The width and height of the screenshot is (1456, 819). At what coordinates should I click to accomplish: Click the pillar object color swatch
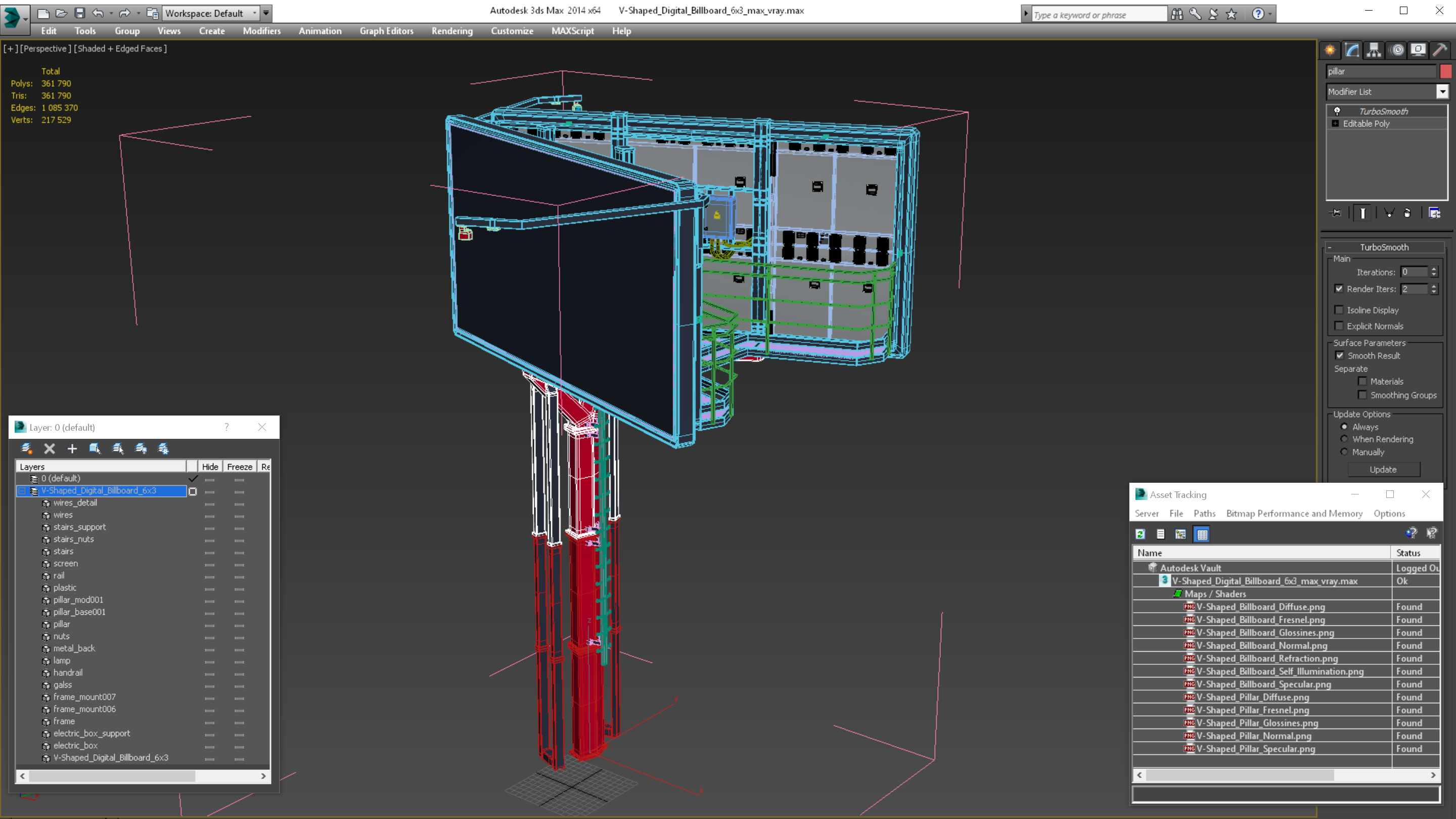(1445, 71)
